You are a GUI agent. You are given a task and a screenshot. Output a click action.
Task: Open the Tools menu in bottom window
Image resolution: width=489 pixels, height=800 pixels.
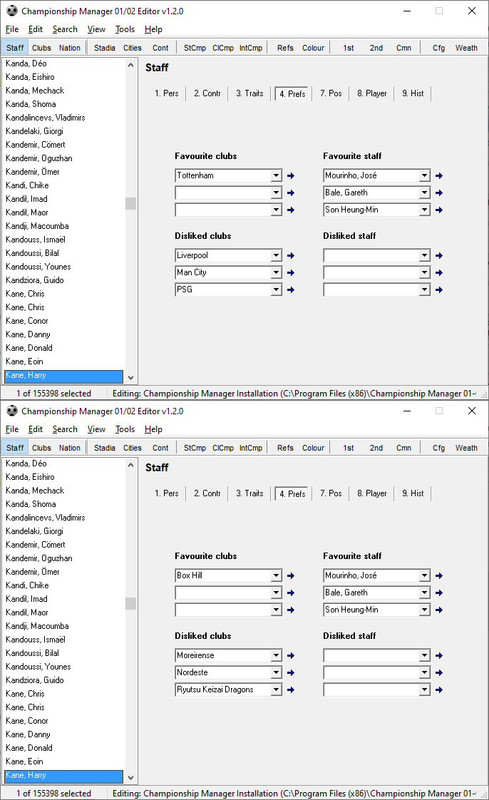click(125, 430)
